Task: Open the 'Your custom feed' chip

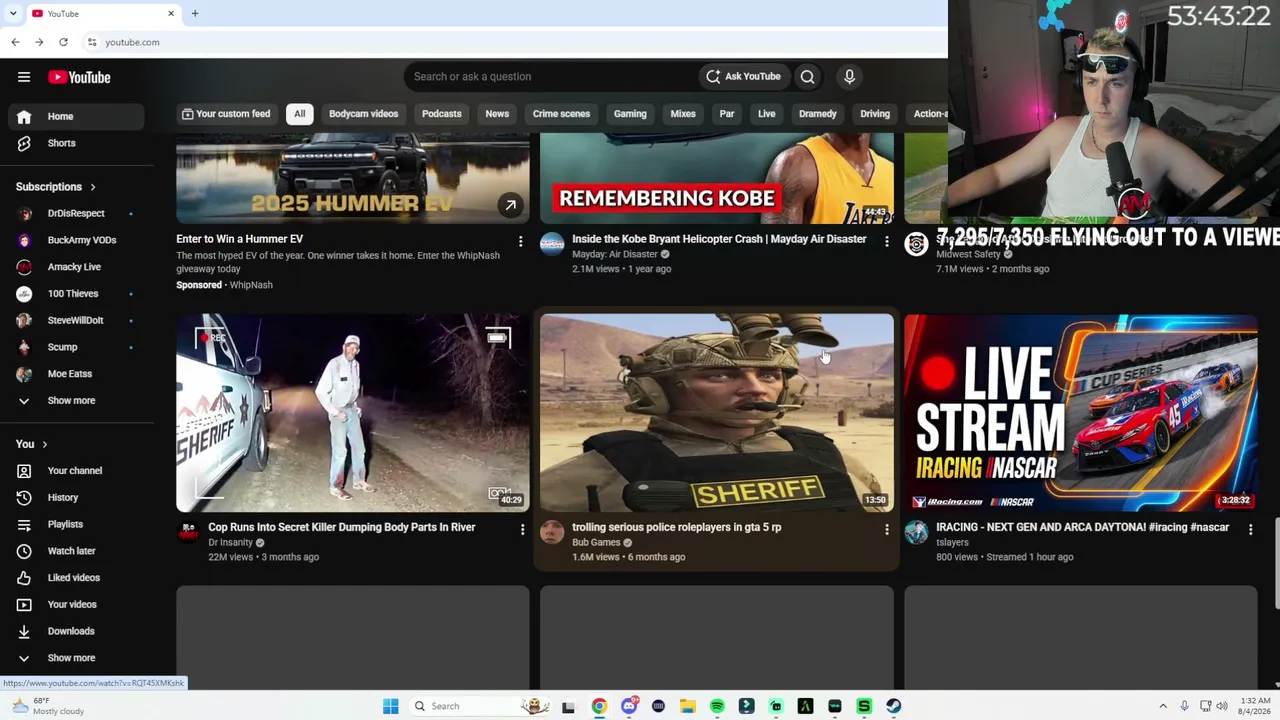Action: (x=226, y=114)
